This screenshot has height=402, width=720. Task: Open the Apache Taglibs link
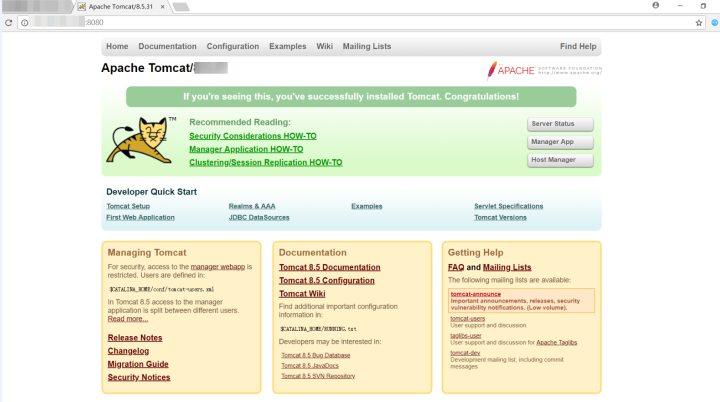pyautogui.click(x=557, y=343)
